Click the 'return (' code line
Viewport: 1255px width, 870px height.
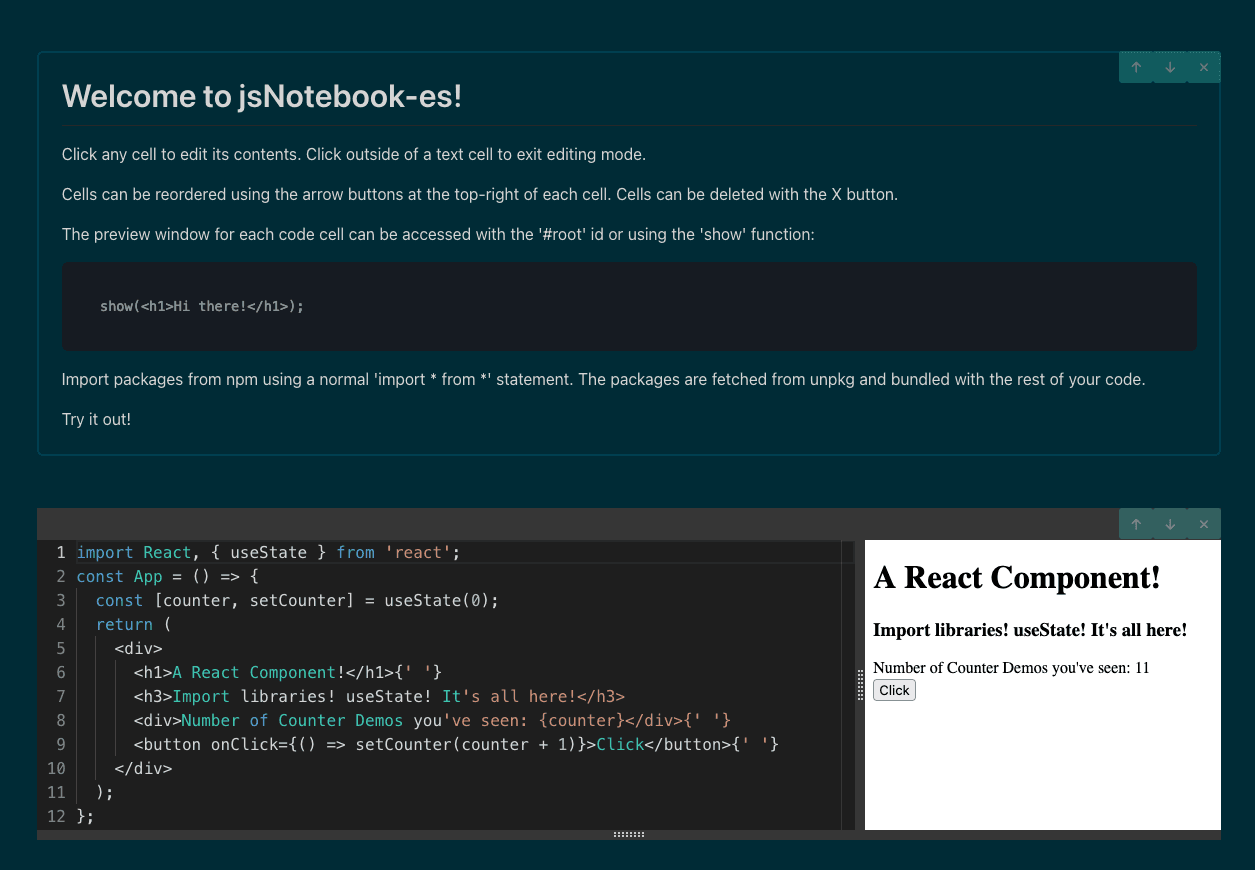click(x=134, y=624)
